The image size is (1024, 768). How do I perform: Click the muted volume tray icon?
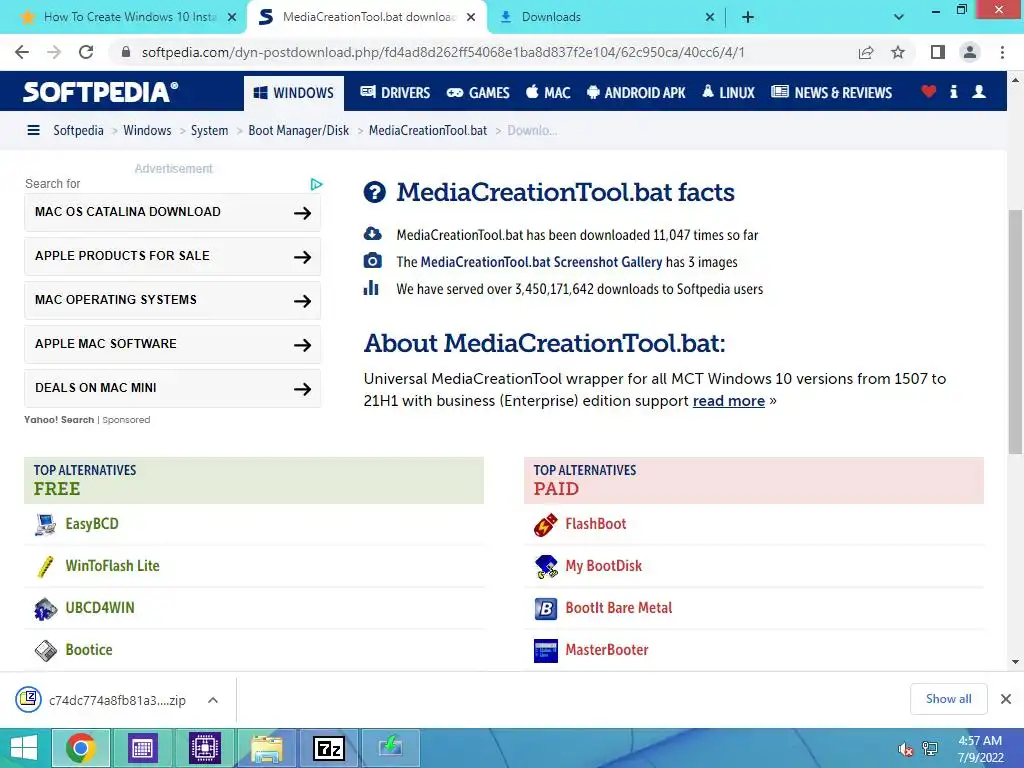[905, 749]
